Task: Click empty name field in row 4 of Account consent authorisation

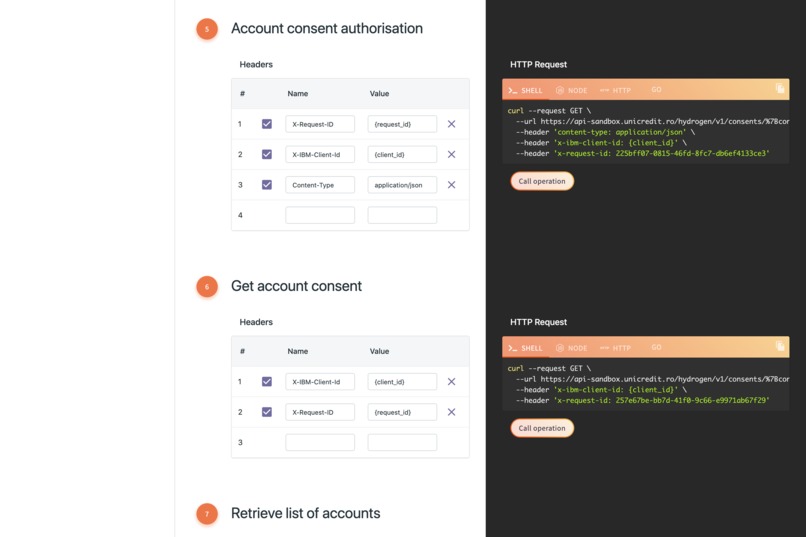Action: point(320,215)
